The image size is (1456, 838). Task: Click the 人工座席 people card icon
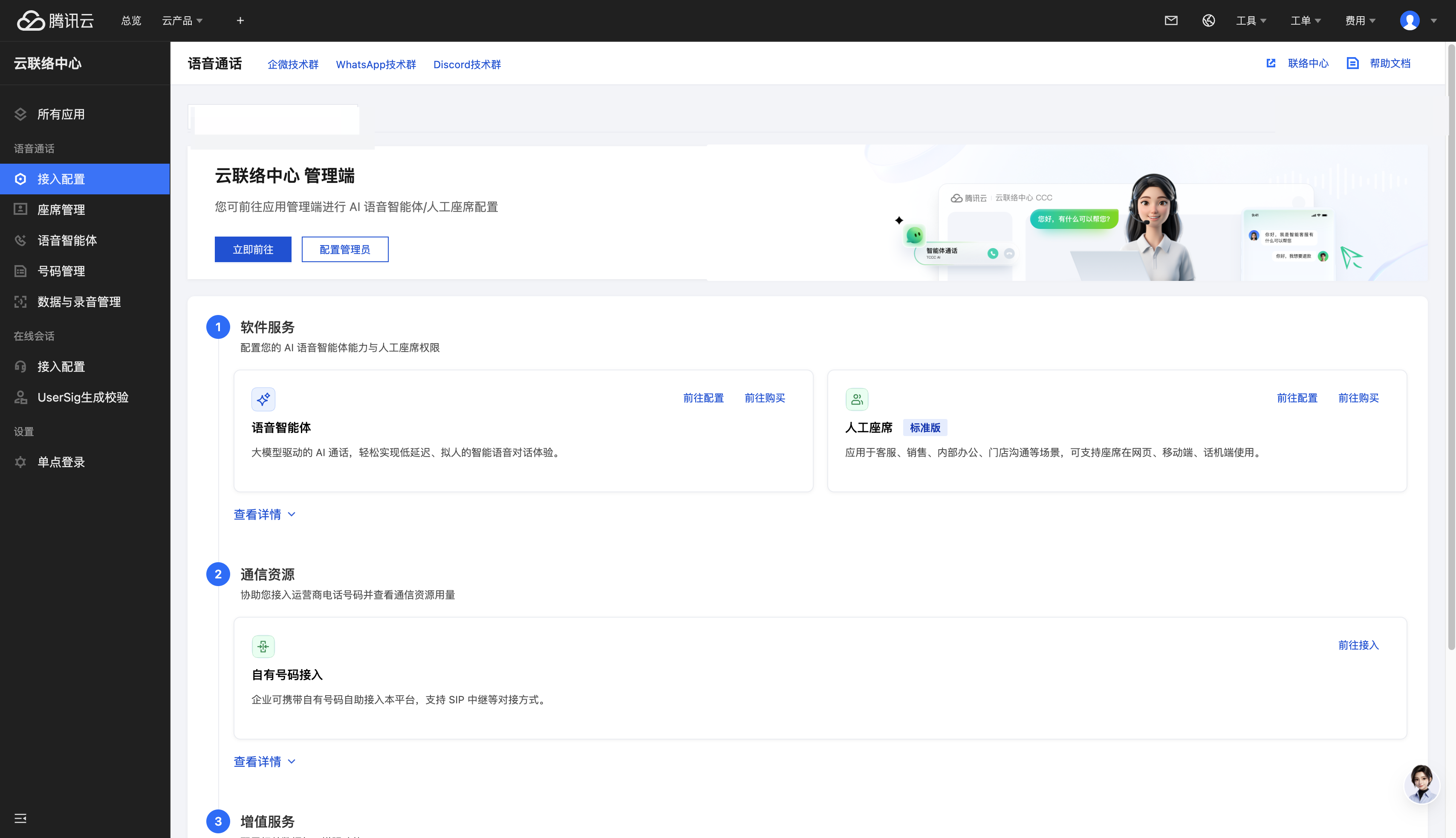(857, 399)
